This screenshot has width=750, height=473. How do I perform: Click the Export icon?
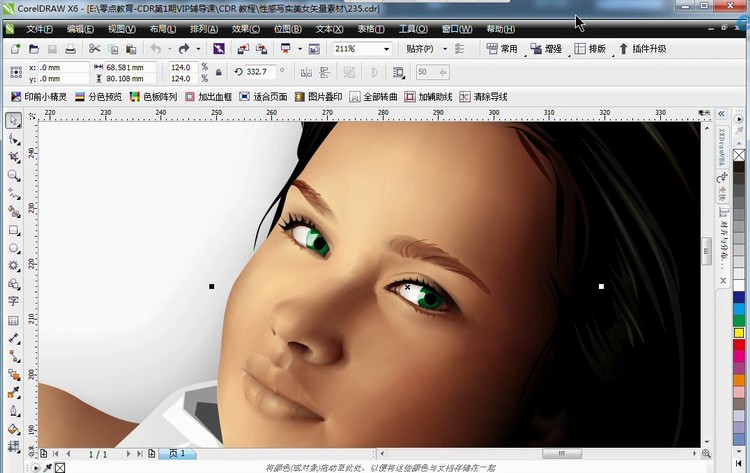[x=261, y=49]
